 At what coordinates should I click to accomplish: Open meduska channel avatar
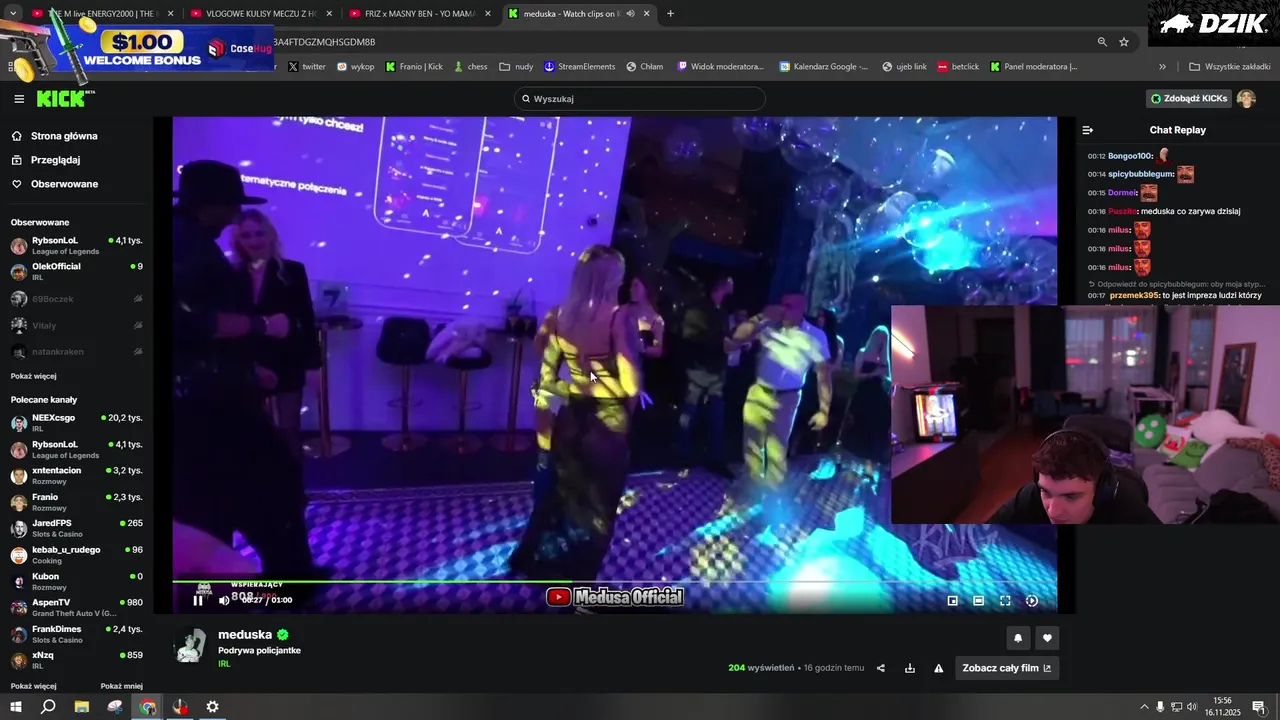[191, 646]
